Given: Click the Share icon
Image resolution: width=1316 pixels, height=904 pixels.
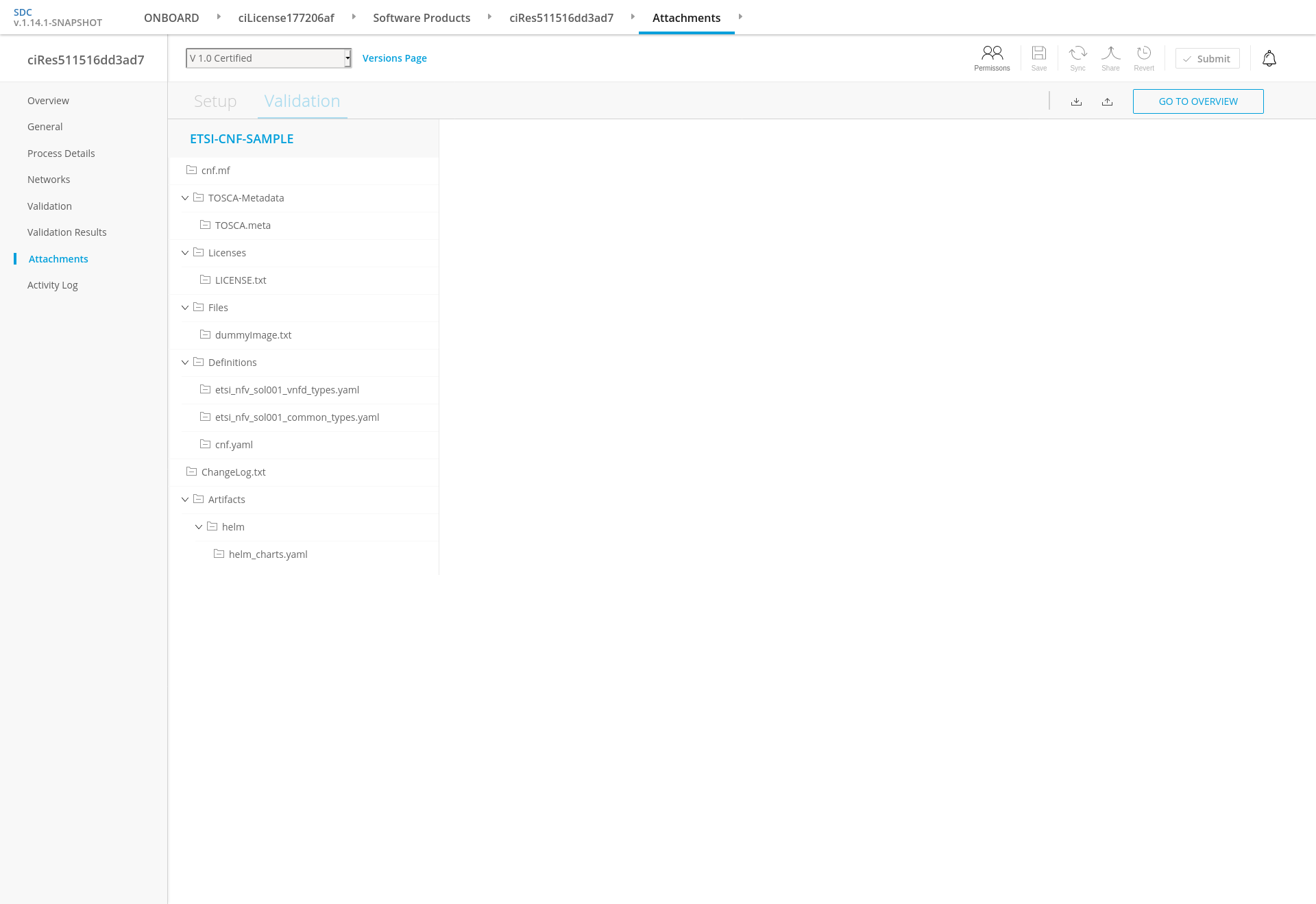Looking at the screenshot, I should coord(1110,53).
